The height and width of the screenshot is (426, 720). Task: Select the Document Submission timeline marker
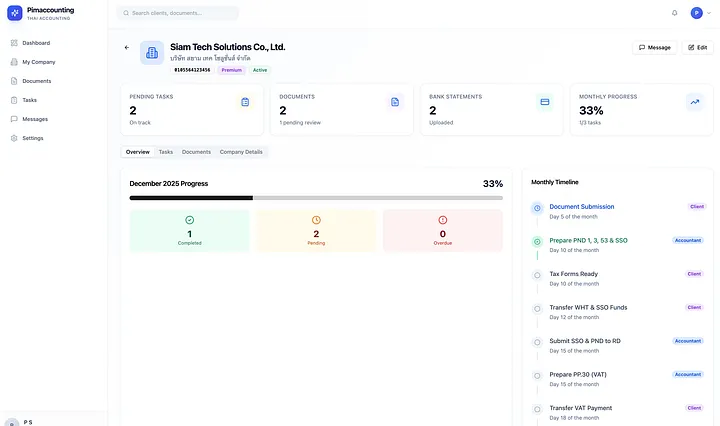(537, 208)
